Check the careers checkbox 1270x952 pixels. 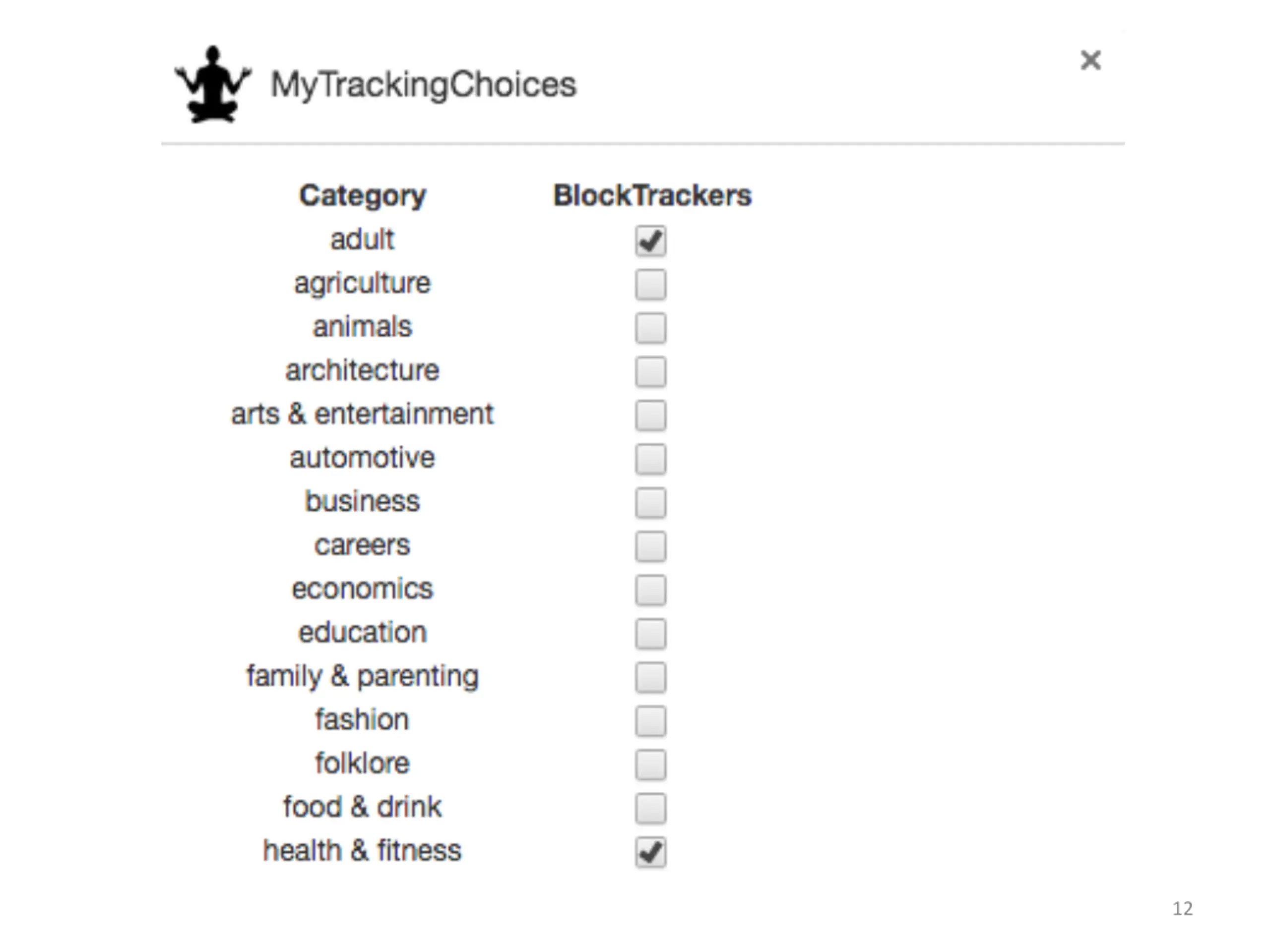point(650,546)
